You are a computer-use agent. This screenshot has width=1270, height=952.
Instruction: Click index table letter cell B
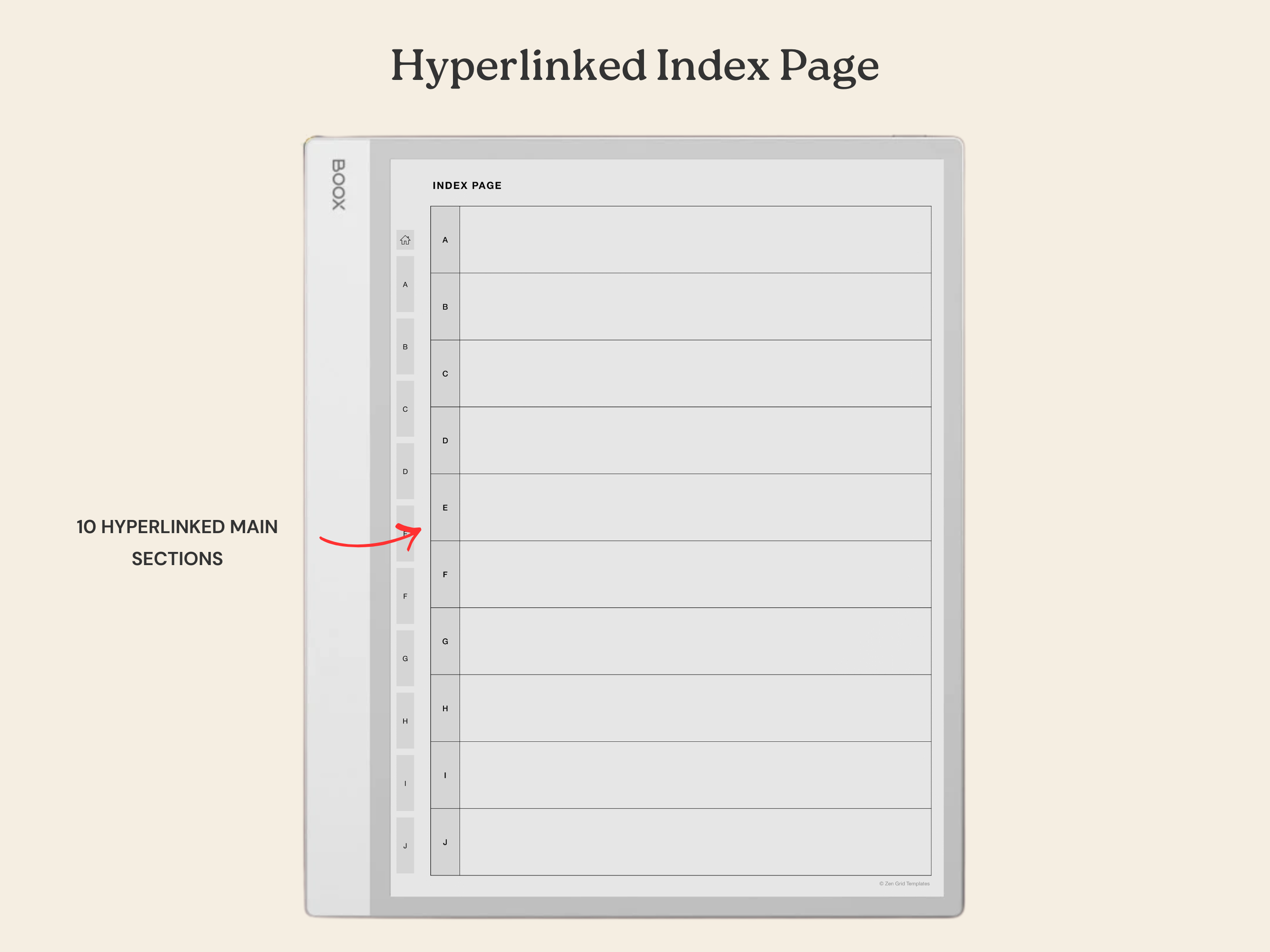tap(445, 307)
